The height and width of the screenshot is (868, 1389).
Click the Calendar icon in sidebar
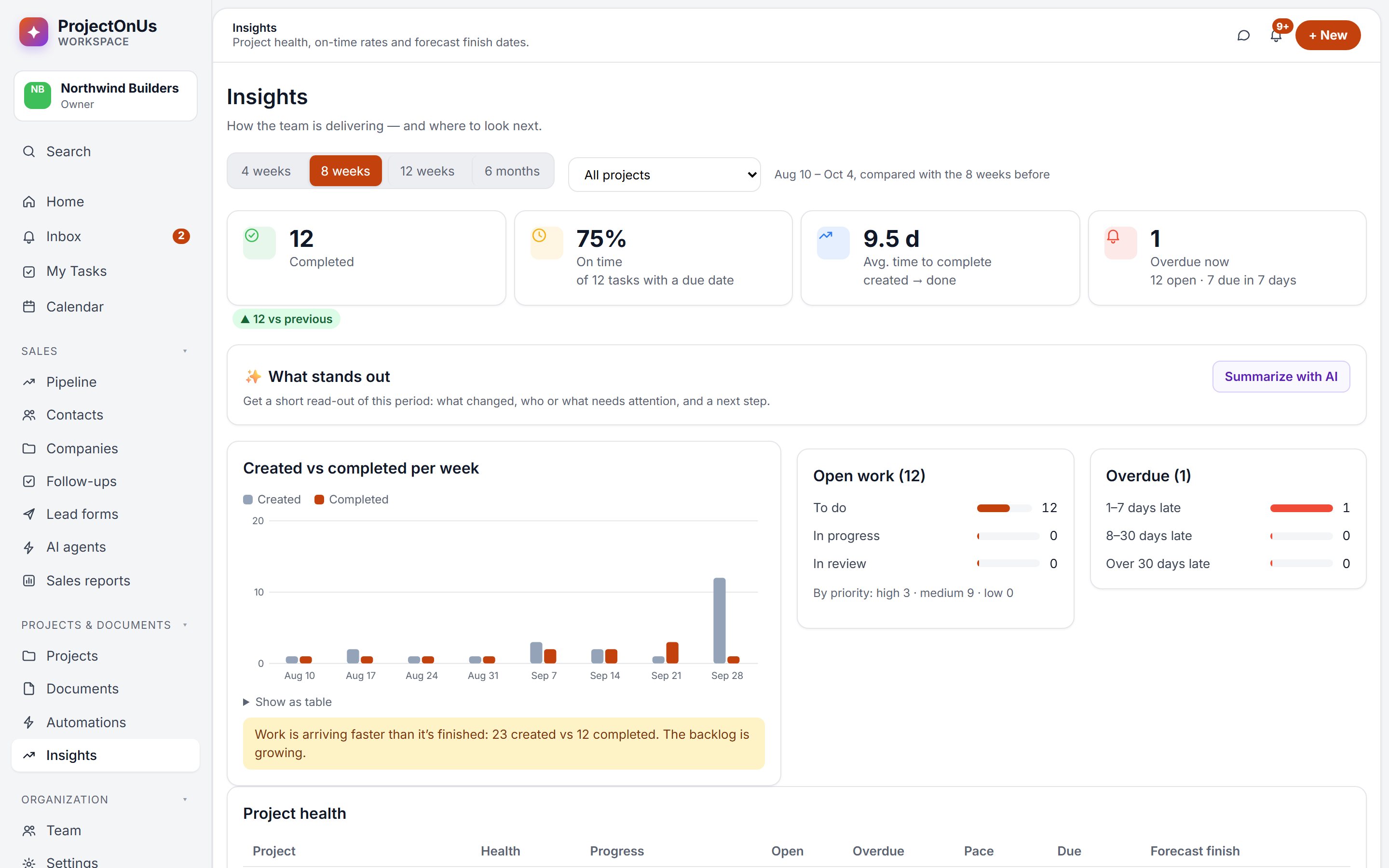pos(29,307)
